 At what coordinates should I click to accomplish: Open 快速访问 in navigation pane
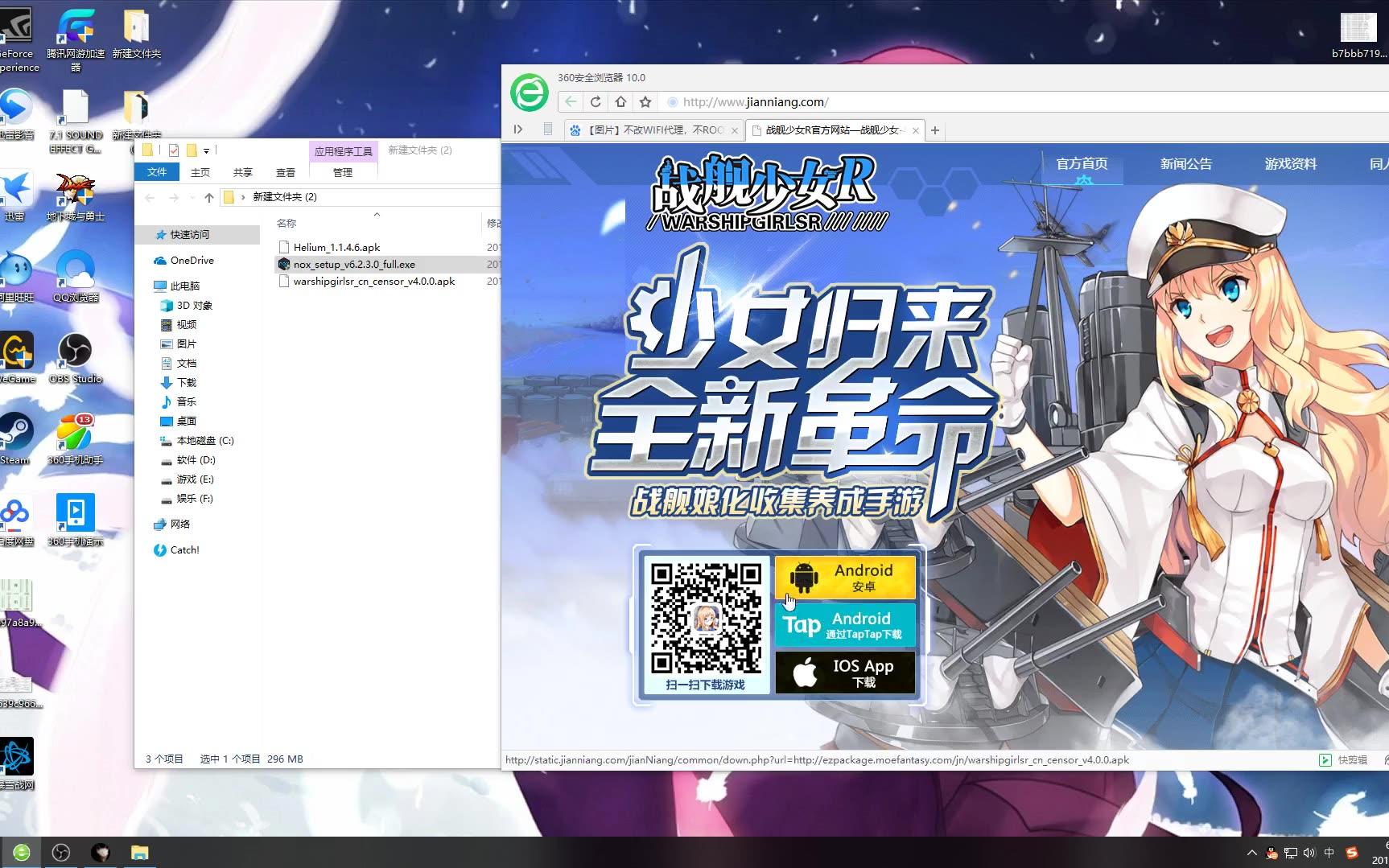[189, 235]
